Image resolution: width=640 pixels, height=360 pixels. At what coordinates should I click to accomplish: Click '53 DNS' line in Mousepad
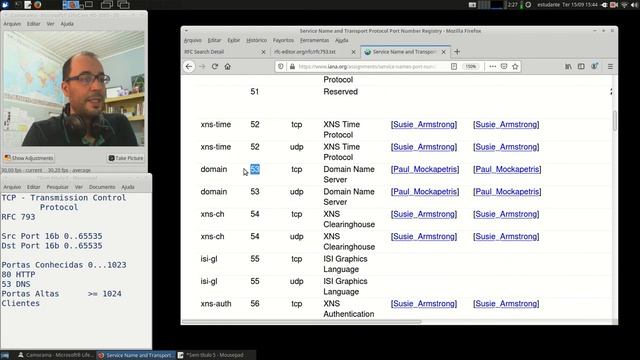tap(16, 284)
